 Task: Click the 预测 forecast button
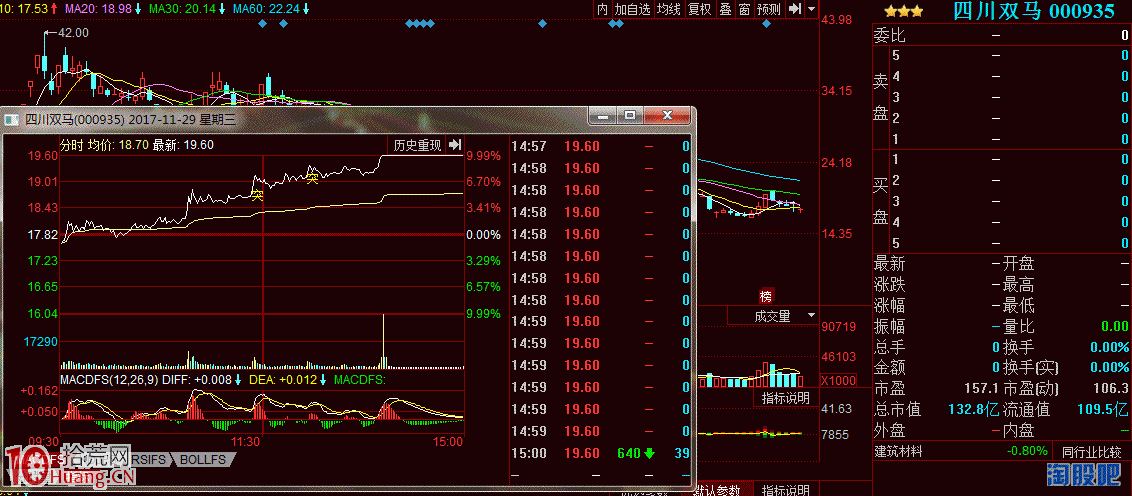pyautogui.click(x=769, y=9)
